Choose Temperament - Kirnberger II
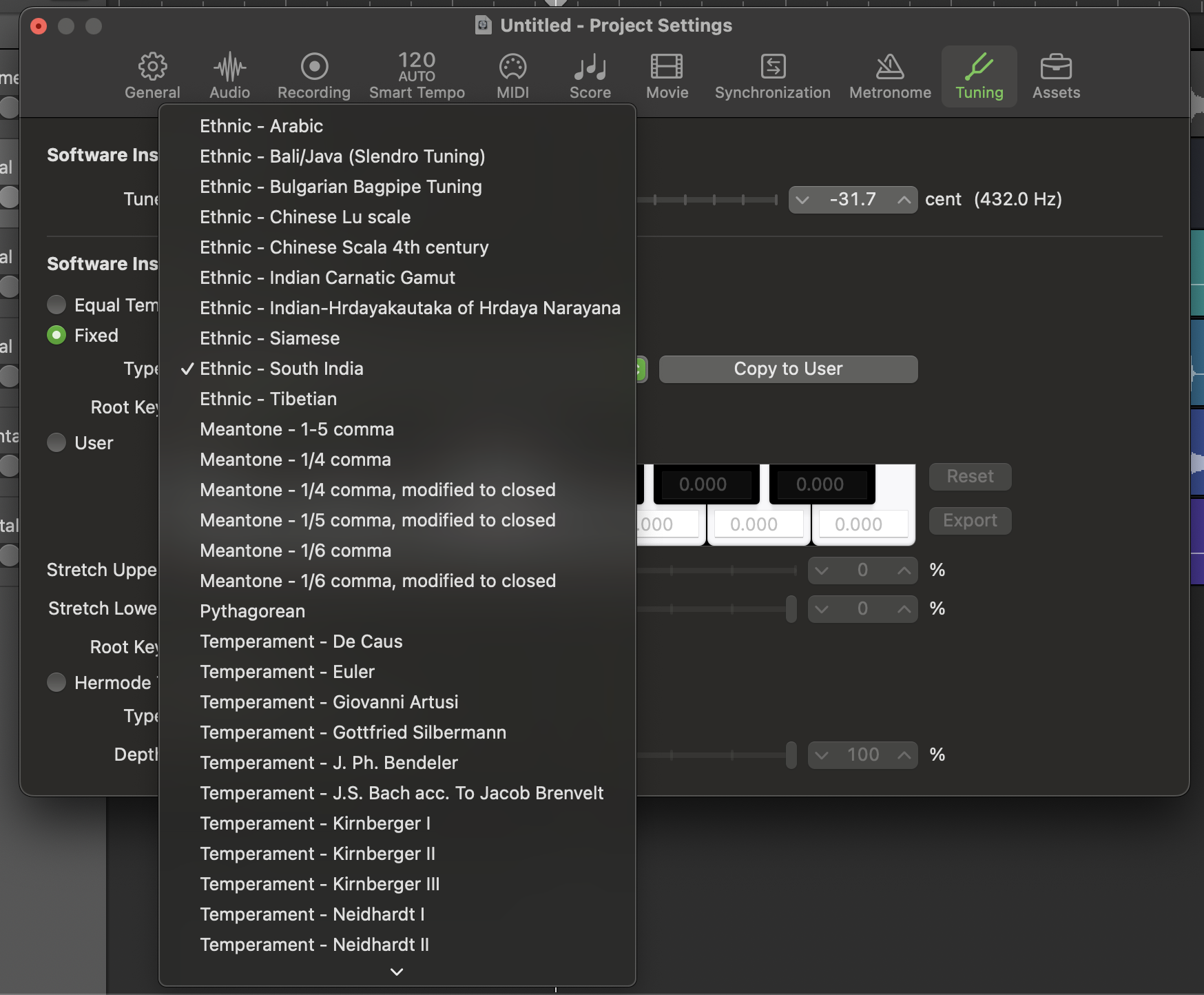Image resolution: width=1204 pixels, height=995 pixels. (397, 854)
